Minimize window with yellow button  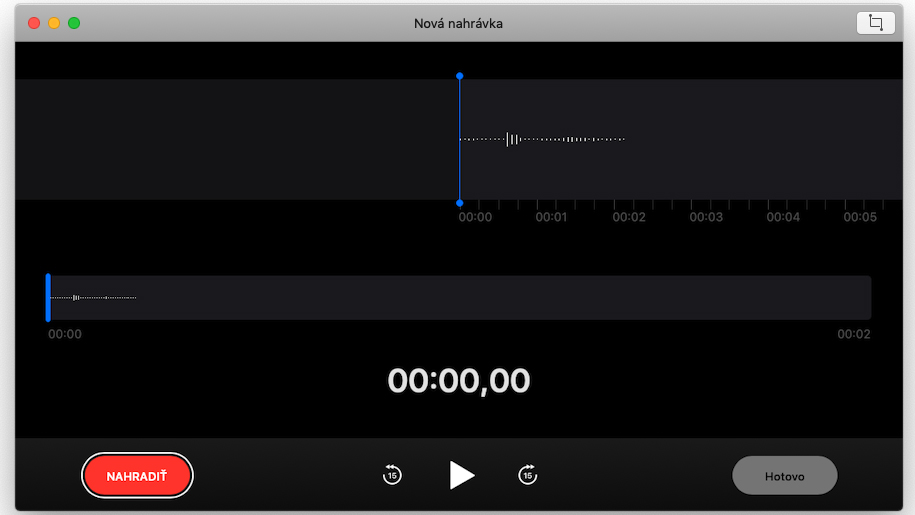54,23
